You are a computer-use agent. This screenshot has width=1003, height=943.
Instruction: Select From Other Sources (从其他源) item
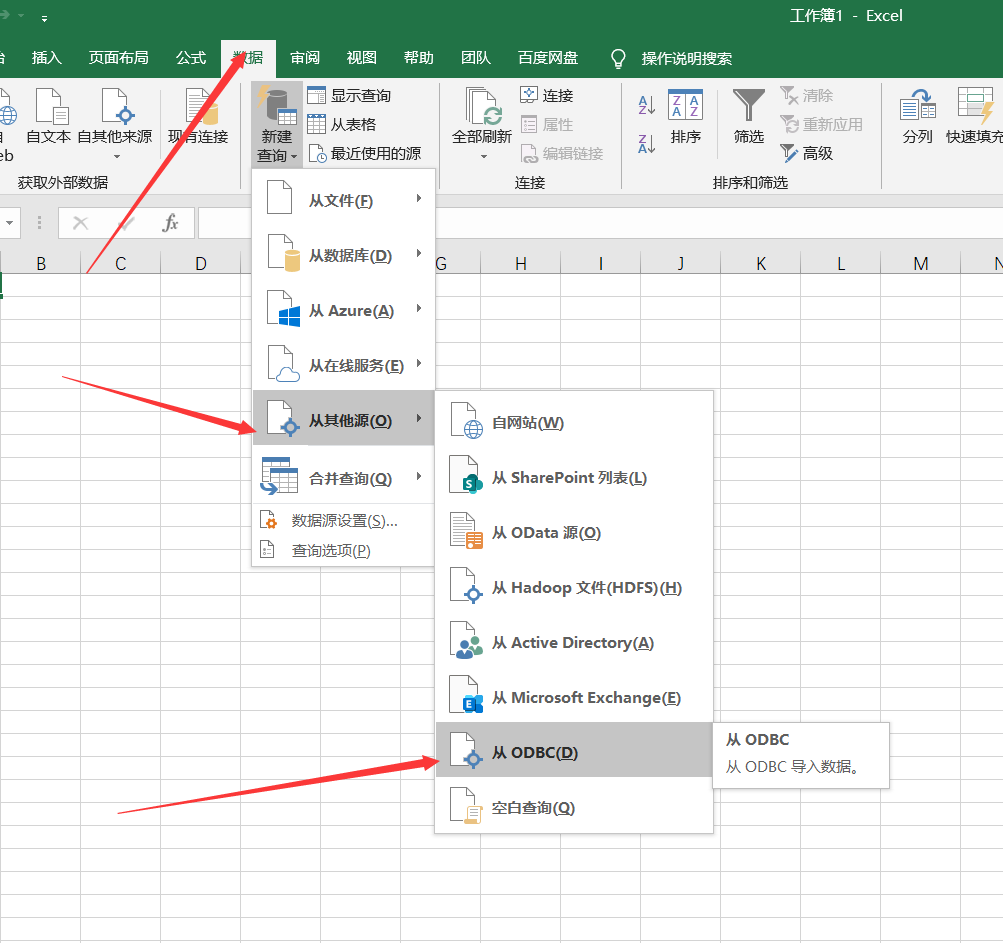click(344, 419)
